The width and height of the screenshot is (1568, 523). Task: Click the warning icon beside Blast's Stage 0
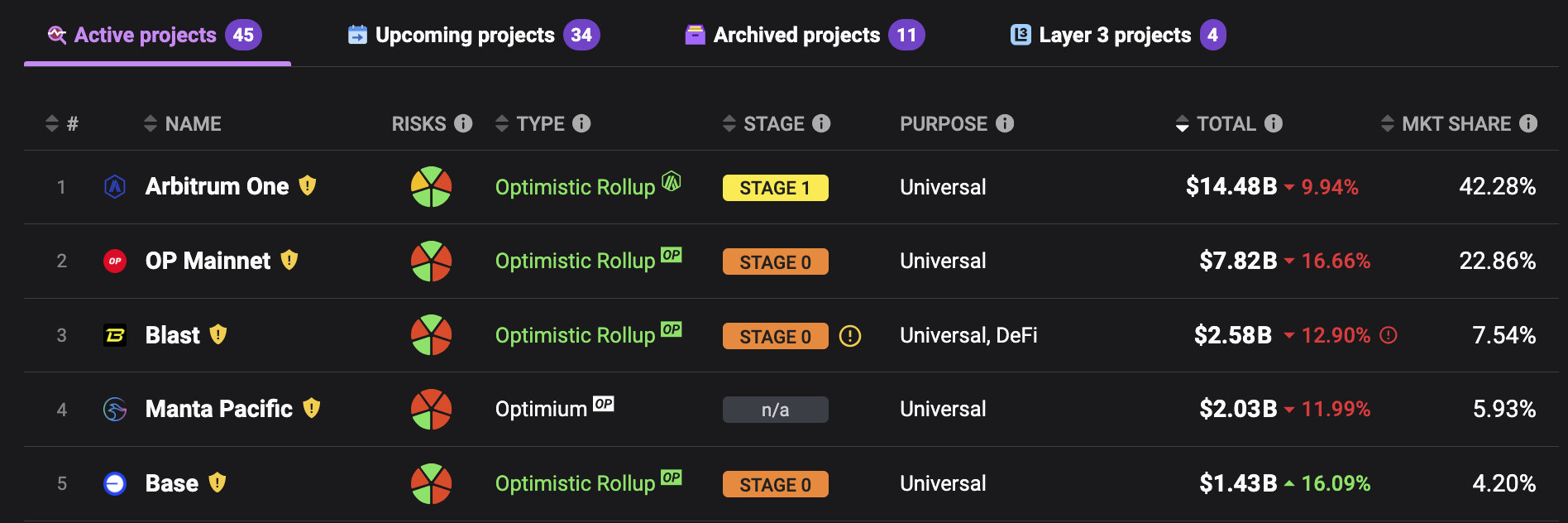pyautogui.click(x=850, y=336)
